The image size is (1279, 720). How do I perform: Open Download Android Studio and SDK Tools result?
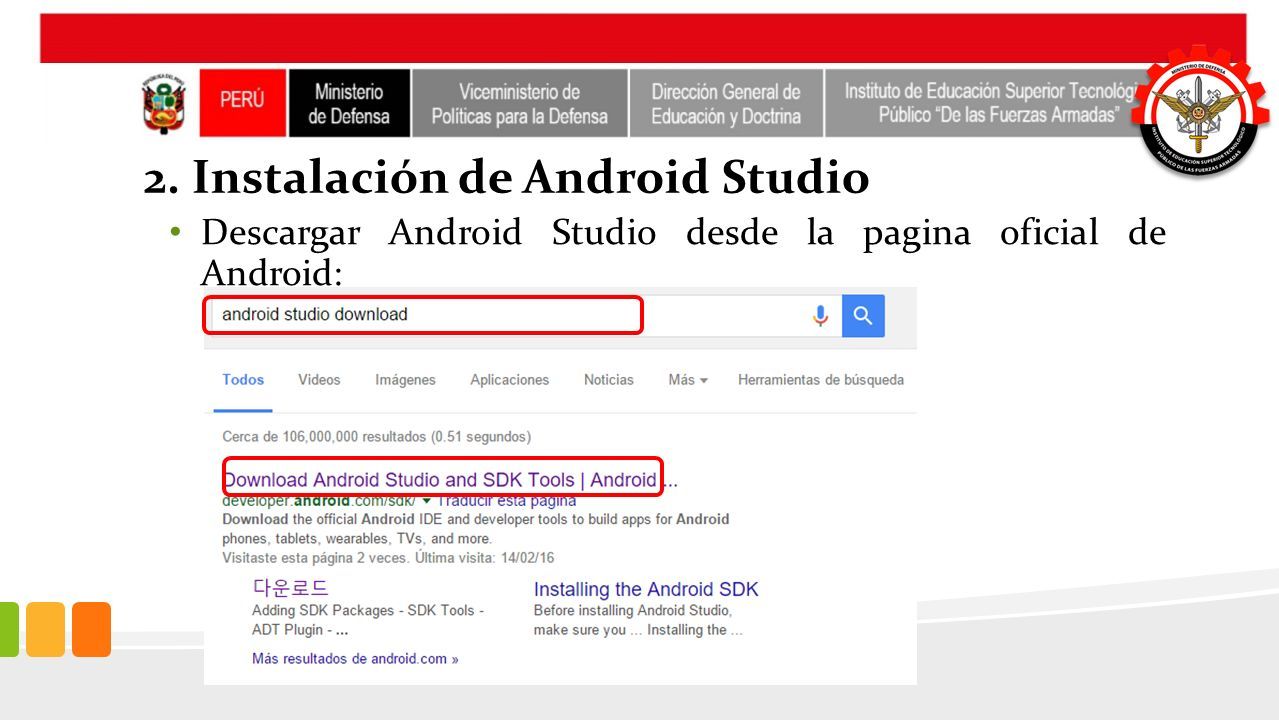click(x=449, y=480)
